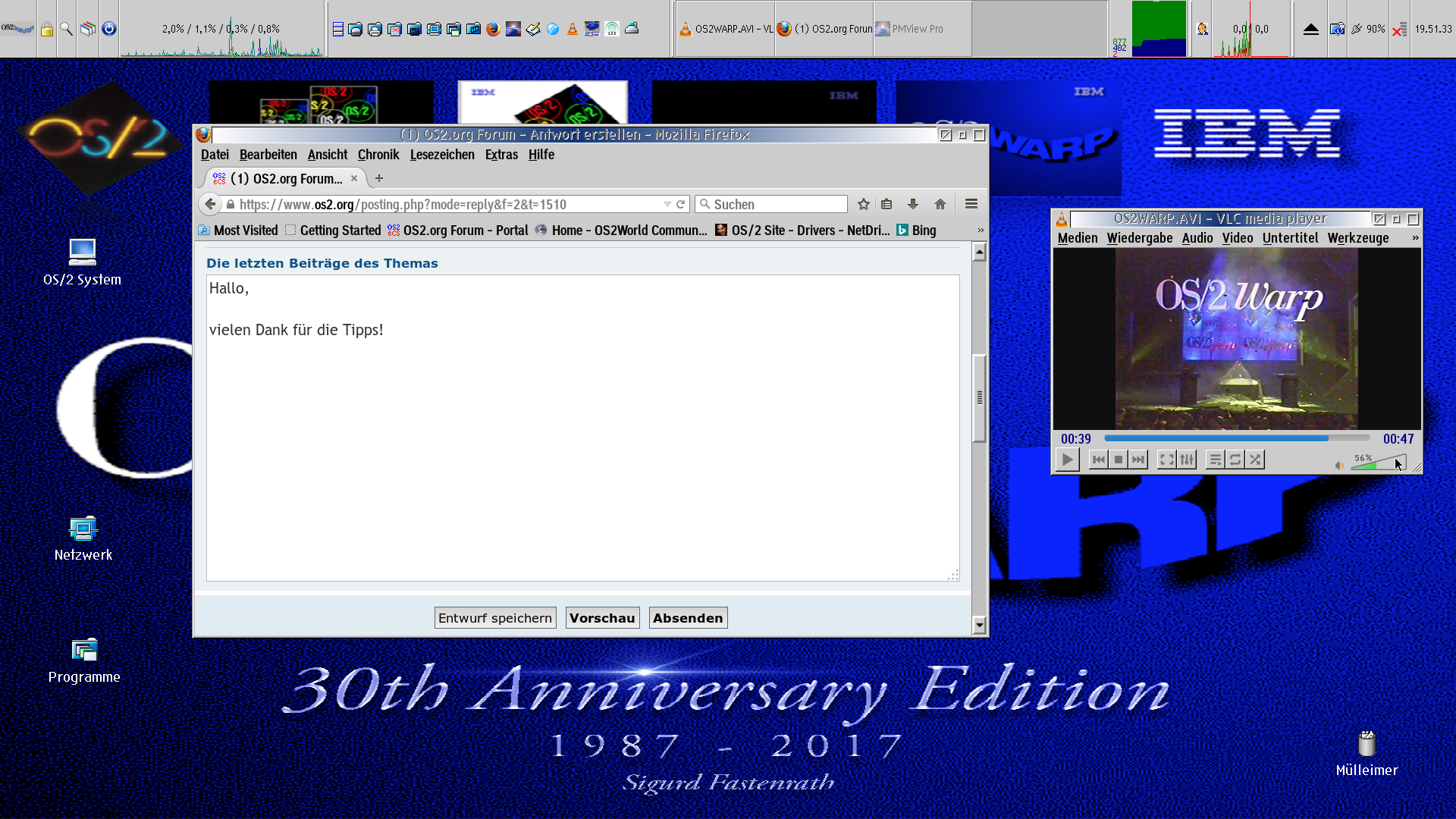Click inside the reply message text area
The image size is (1456, 819).
pos(582,428)
